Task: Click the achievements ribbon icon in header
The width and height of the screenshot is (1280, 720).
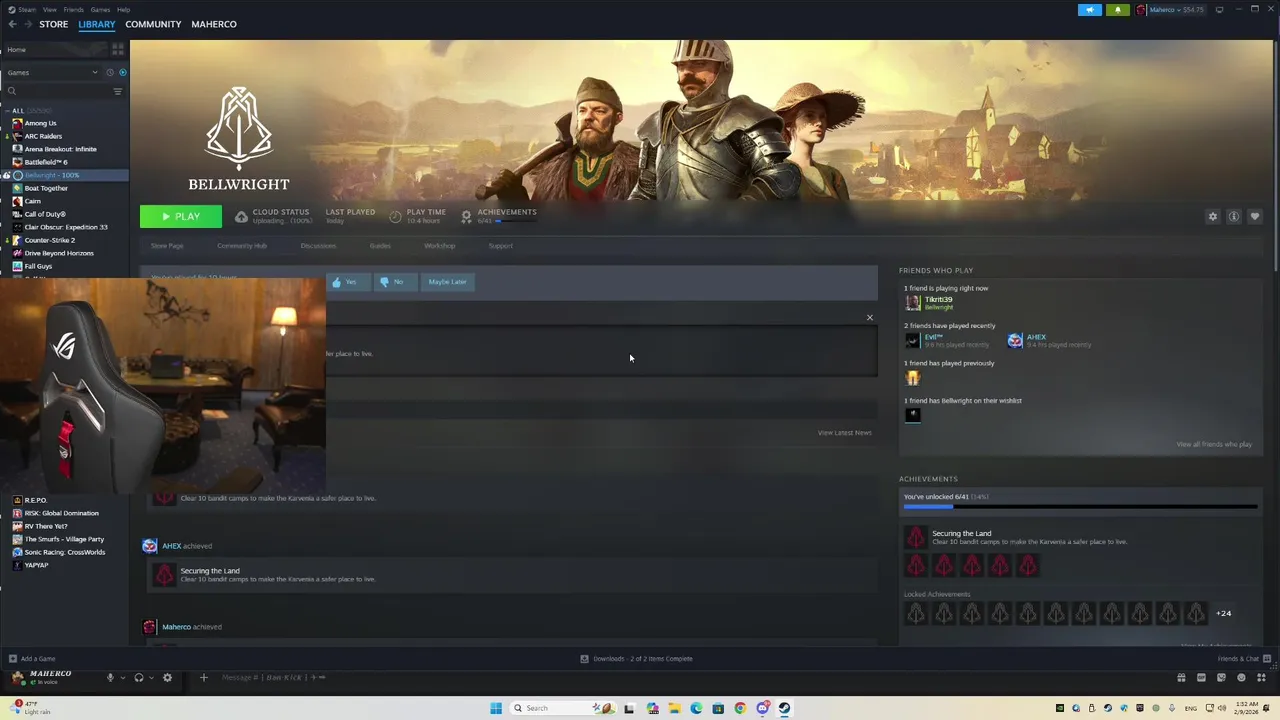Action: [466, 216]
